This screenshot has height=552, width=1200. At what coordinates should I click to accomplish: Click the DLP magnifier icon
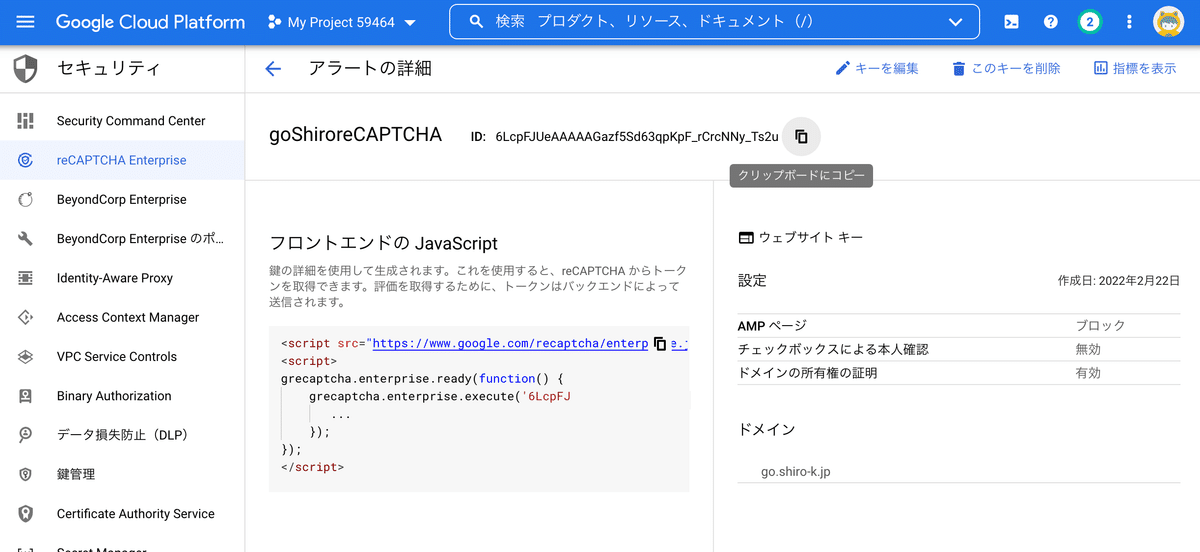click(26, 435)
